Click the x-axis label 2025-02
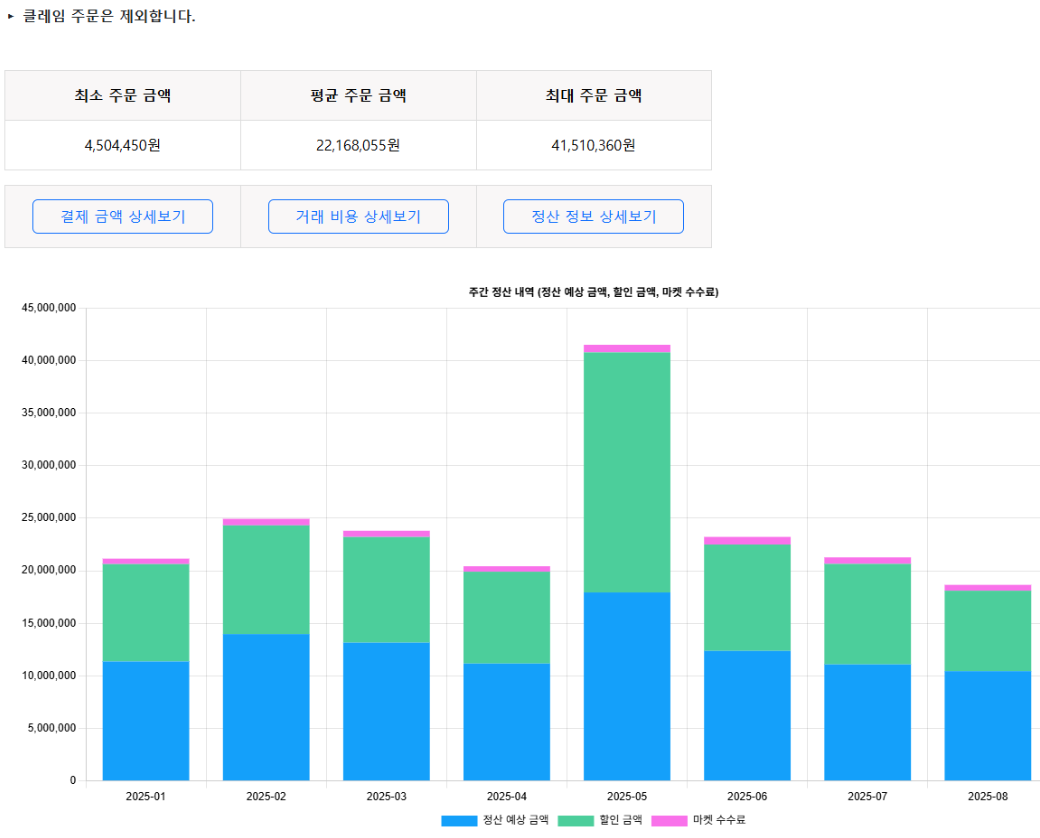Image resolution: width=1040 pixels, height=838 pixels. (266, 796)
